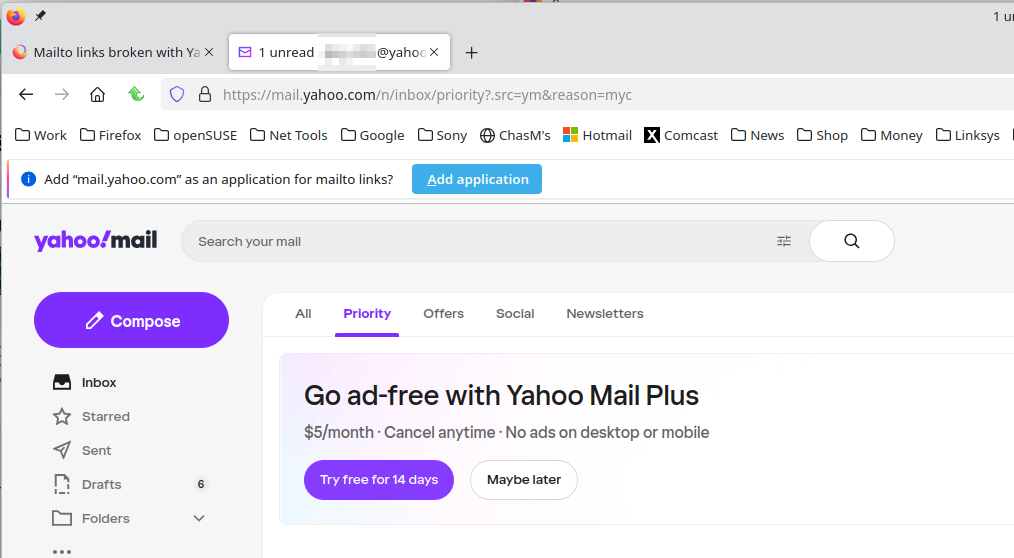Click Try free for 14 days
This screenshot has width=1014, height=558.
379,480
